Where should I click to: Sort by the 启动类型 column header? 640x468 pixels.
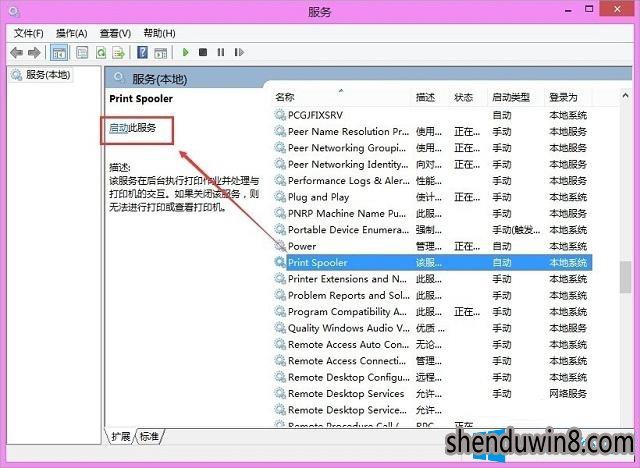pyautogui.click(x=516, y=97)
